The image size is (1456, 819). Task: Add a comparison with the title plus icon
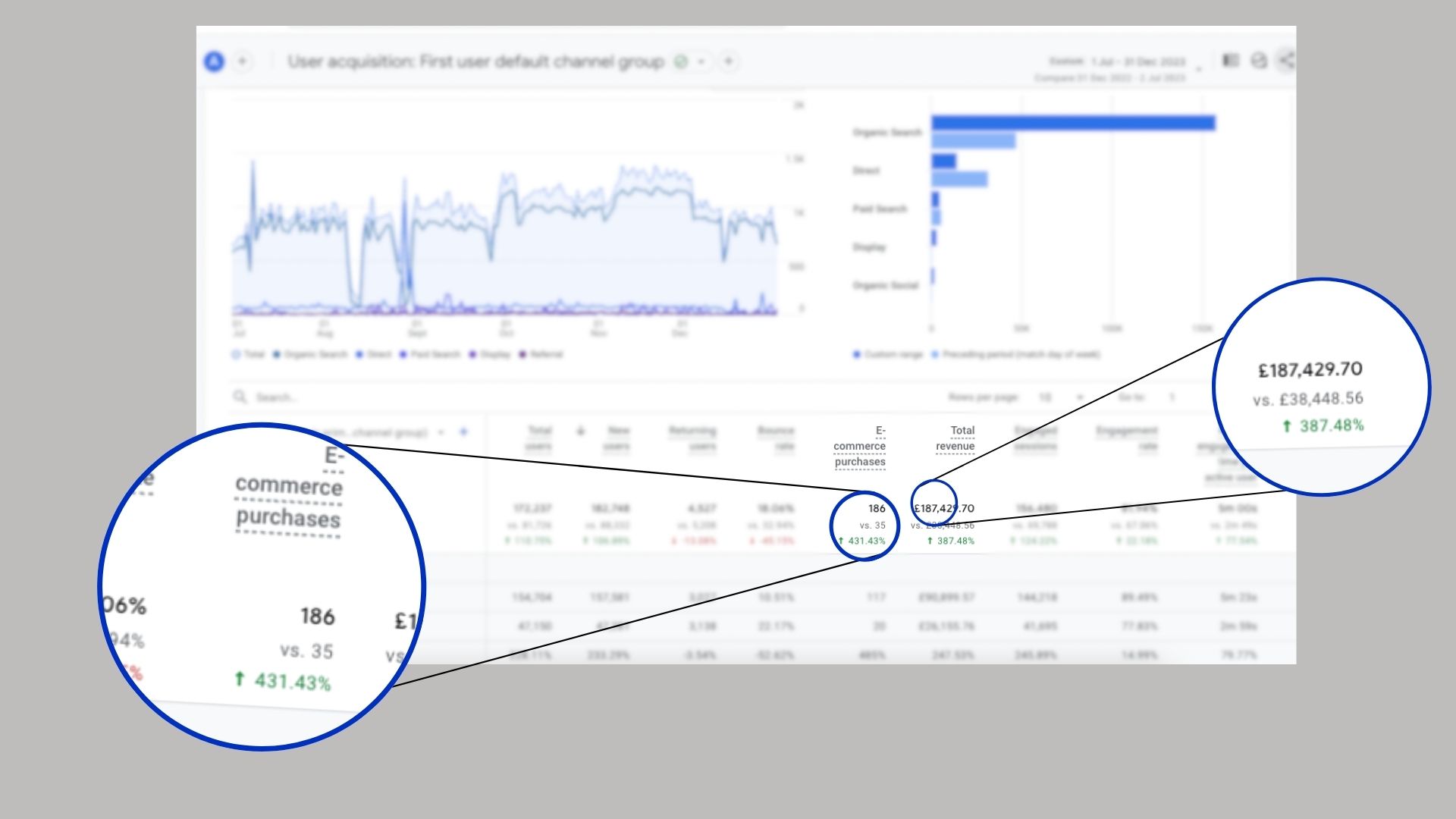pyautogui.click(x=728, y=61)
